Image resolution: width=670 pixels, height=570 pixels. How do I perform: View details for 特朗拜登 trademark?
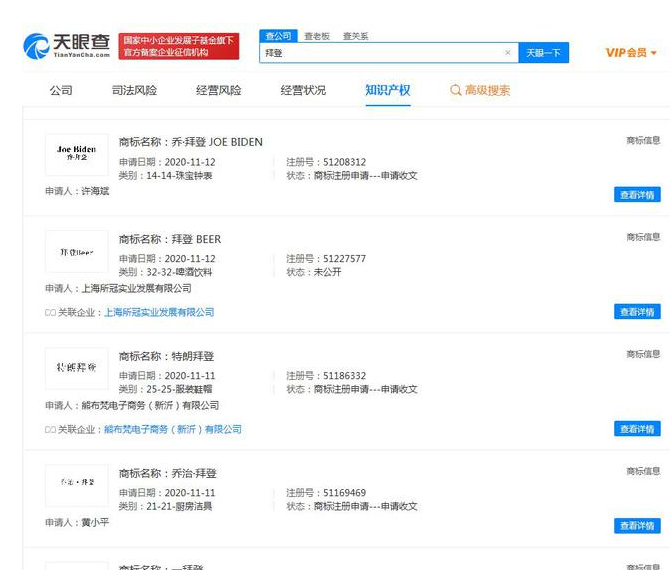(637, 429)
